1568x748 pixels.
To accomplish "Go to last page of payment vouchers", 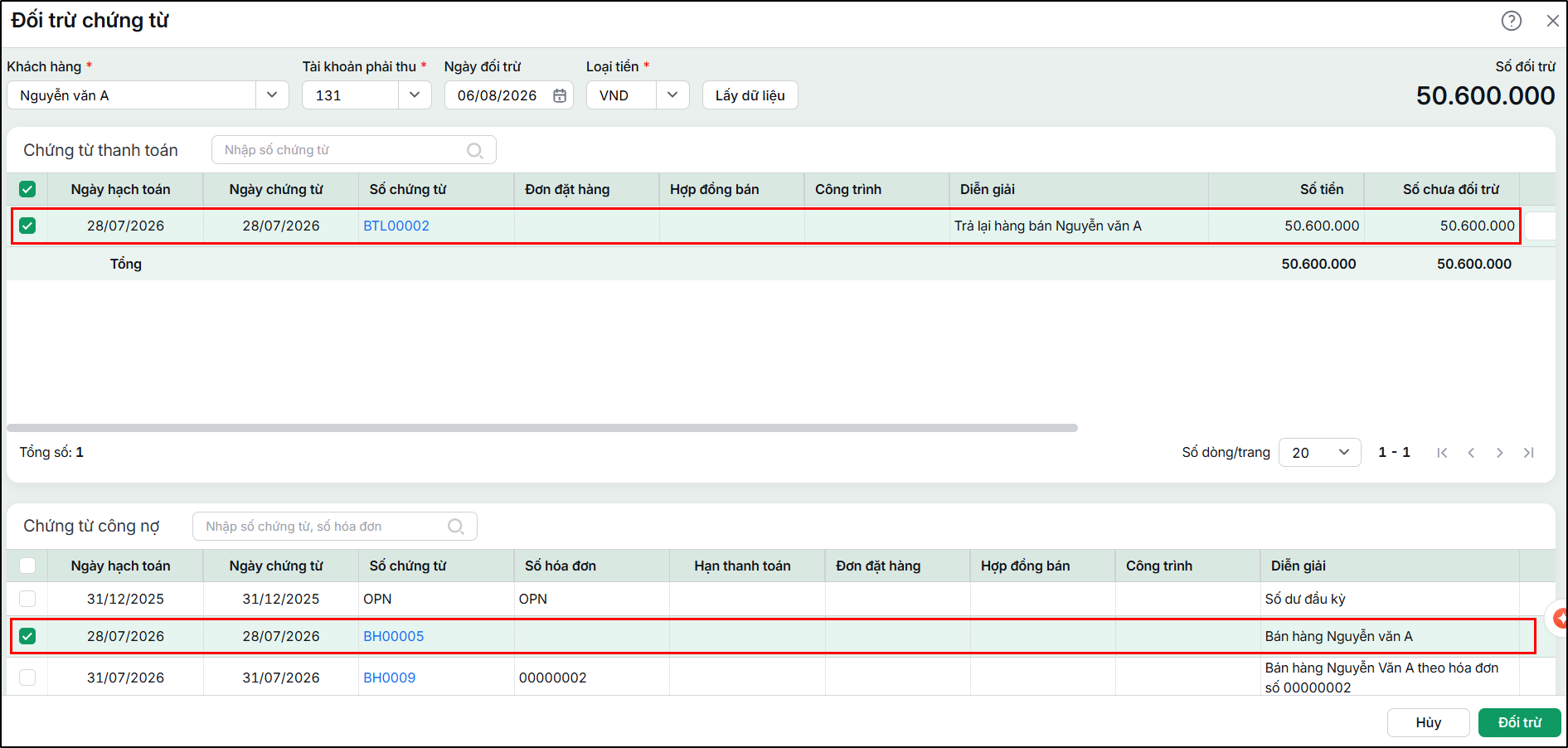I will point(1528,453).
